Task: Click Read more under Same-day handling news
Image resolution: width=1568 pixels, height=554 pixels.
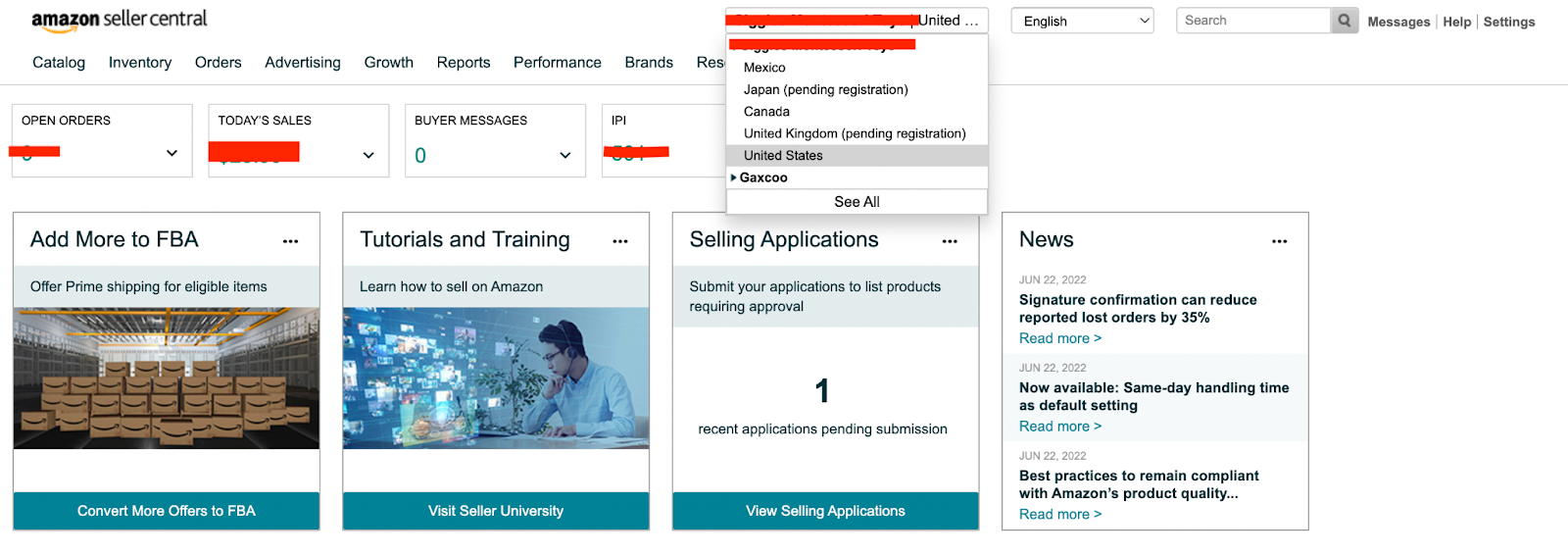Action: click(x=1060, y=427)
